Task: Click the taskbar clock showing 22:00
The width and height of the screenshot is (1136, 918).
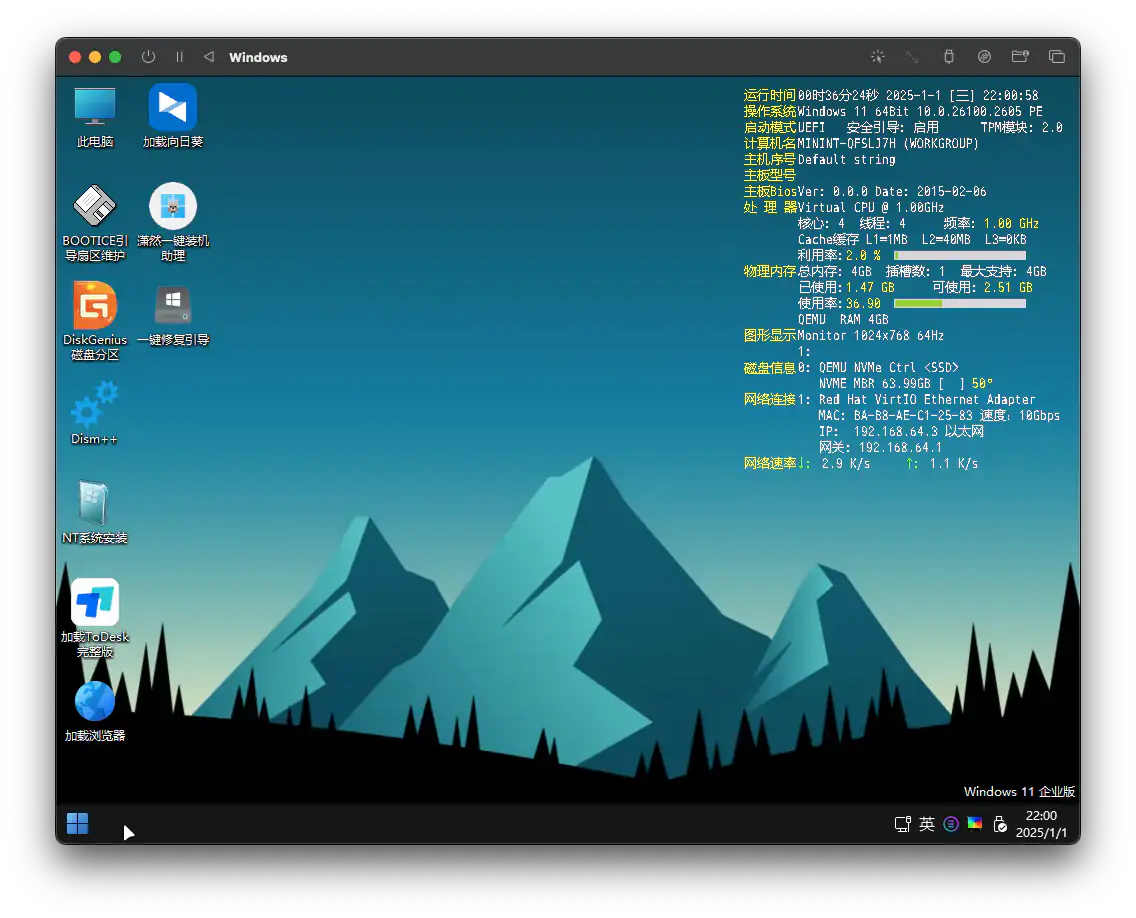Action: pyautogui.click(x=1041, y=824)
